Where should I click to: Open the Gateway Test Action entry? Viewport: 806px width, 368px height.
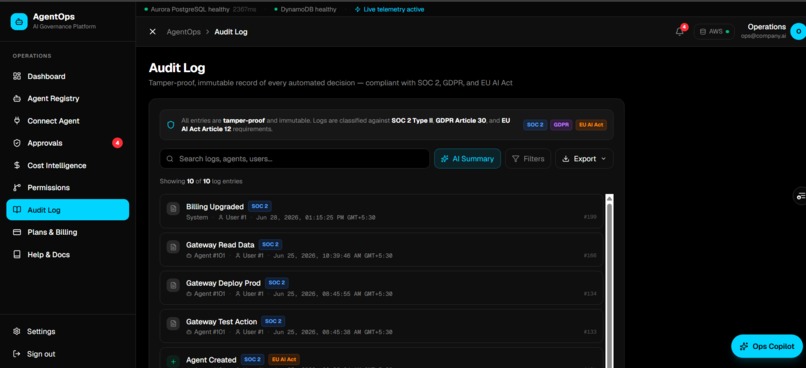click(x=381, y=326)
